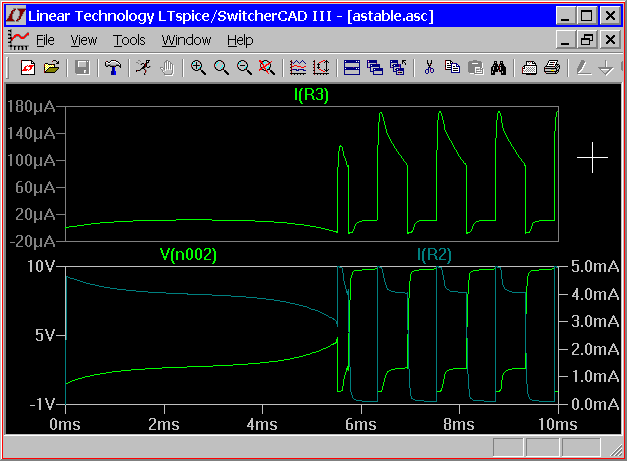Screen dimensions: 627x461
Task: Open the View menu
Action: click(84, 40)
